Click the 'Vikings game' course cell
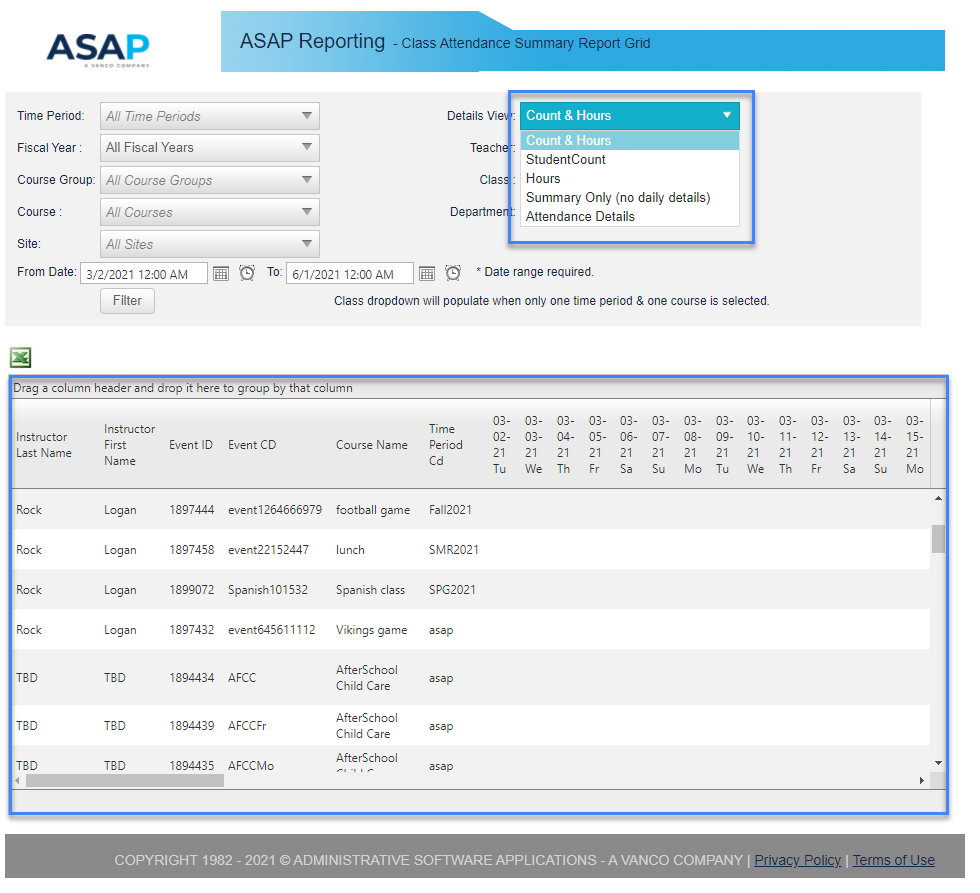This screenshot has height=893, width=980. (372, 630)
